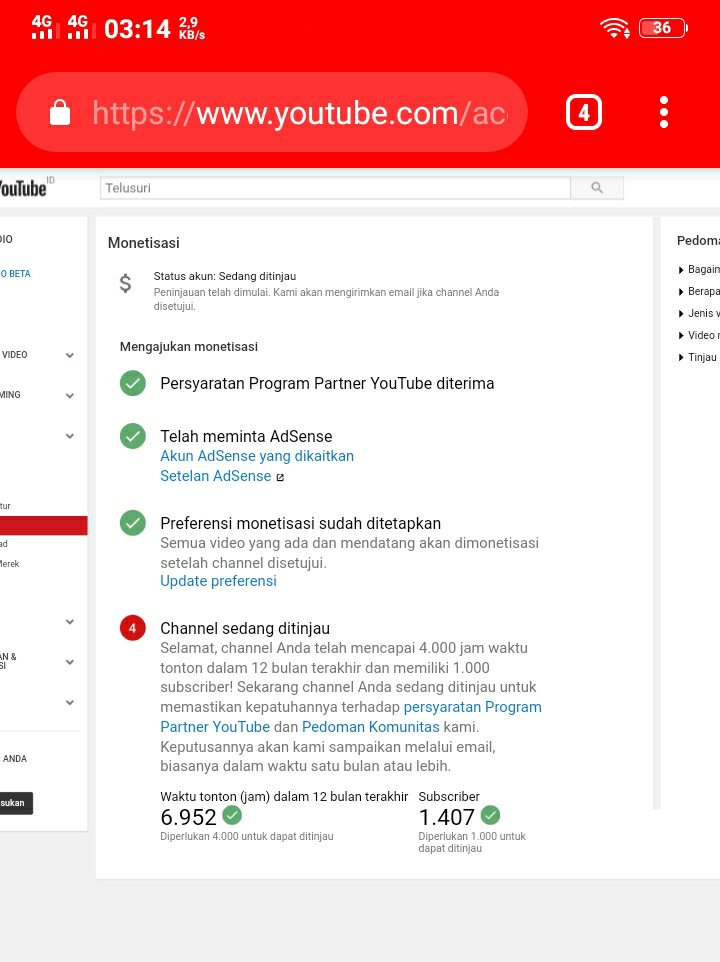Expand the AN & sidebar section chevron

(x=70, y=662)
